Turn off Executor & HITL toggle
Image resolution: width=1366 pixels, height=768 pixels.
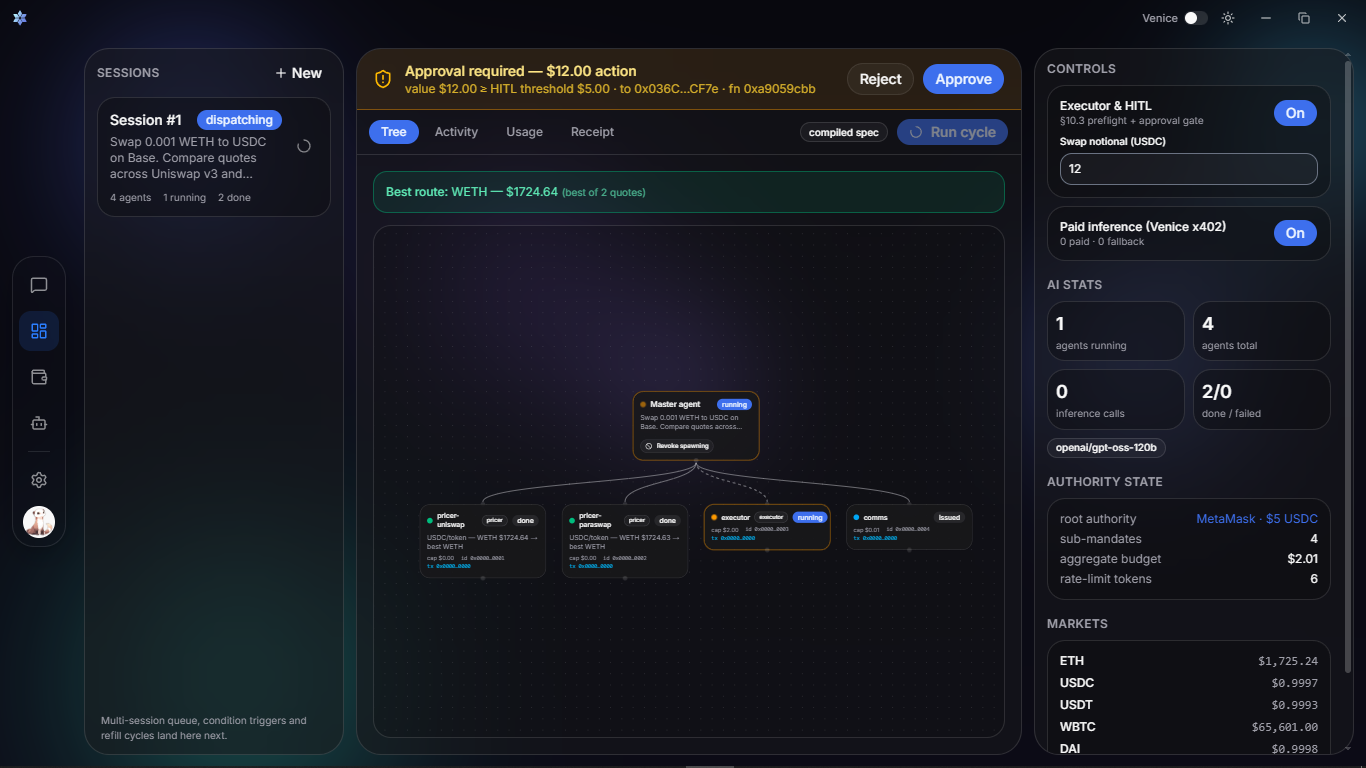click(x=1295, y=113)
